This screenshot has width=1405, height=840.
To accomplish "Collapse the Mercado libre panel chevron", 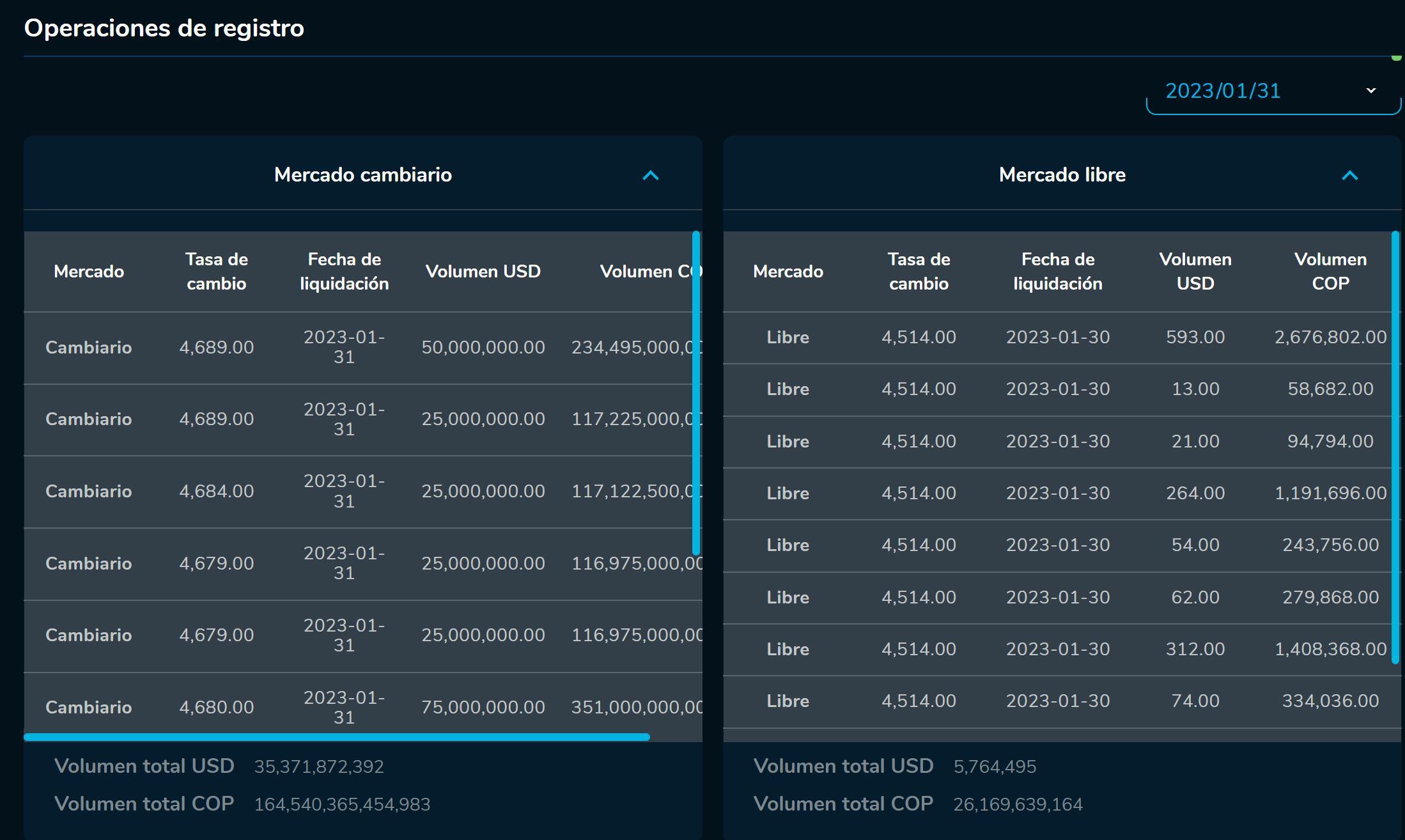I will point(1349,175).
